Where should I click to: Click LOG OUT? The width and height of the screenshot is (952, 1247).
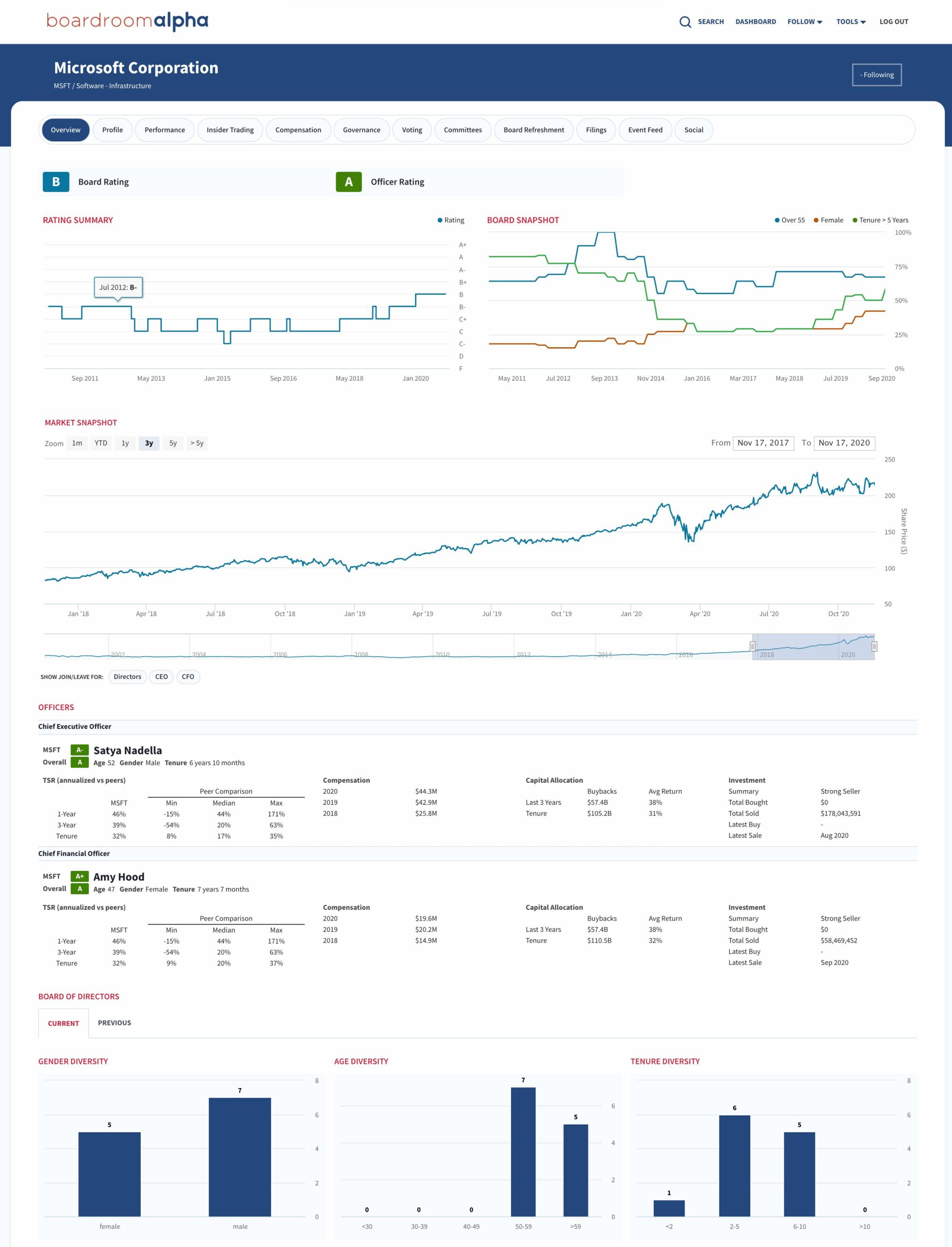click(894, 21)
